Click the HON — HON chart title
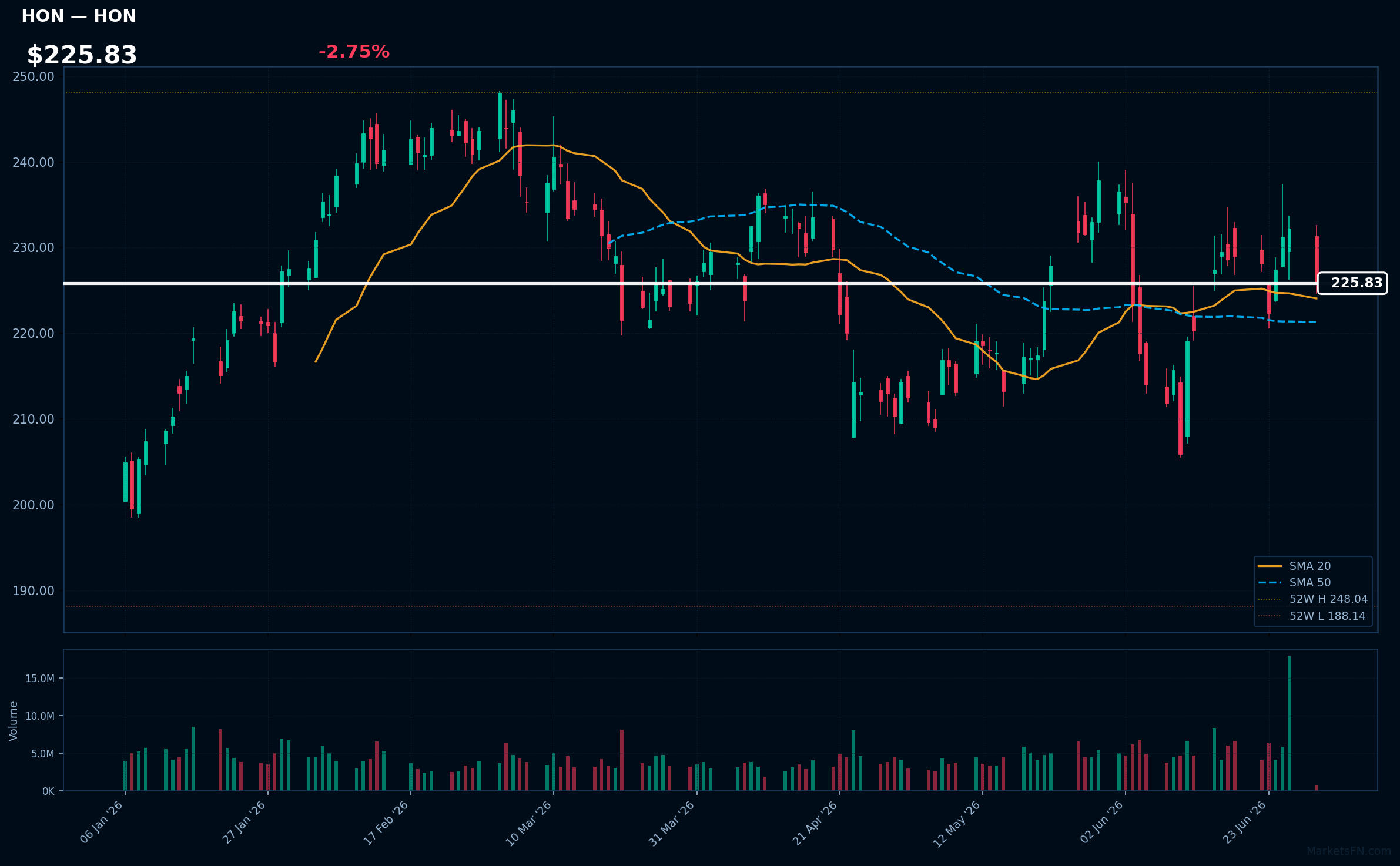 pos(79,16)
